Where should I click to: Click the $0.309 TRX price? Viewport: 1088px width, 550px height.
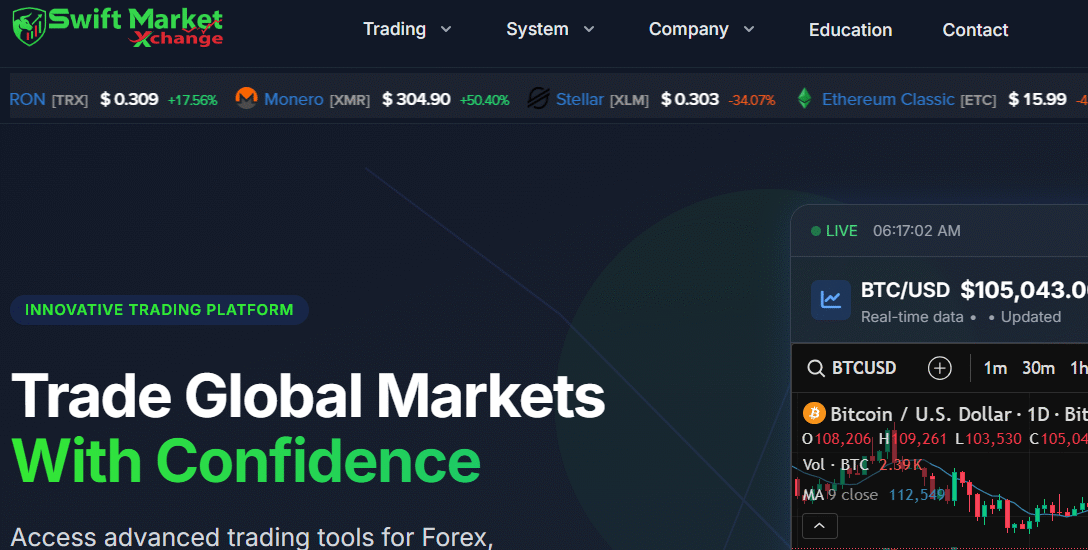(129, 99)
